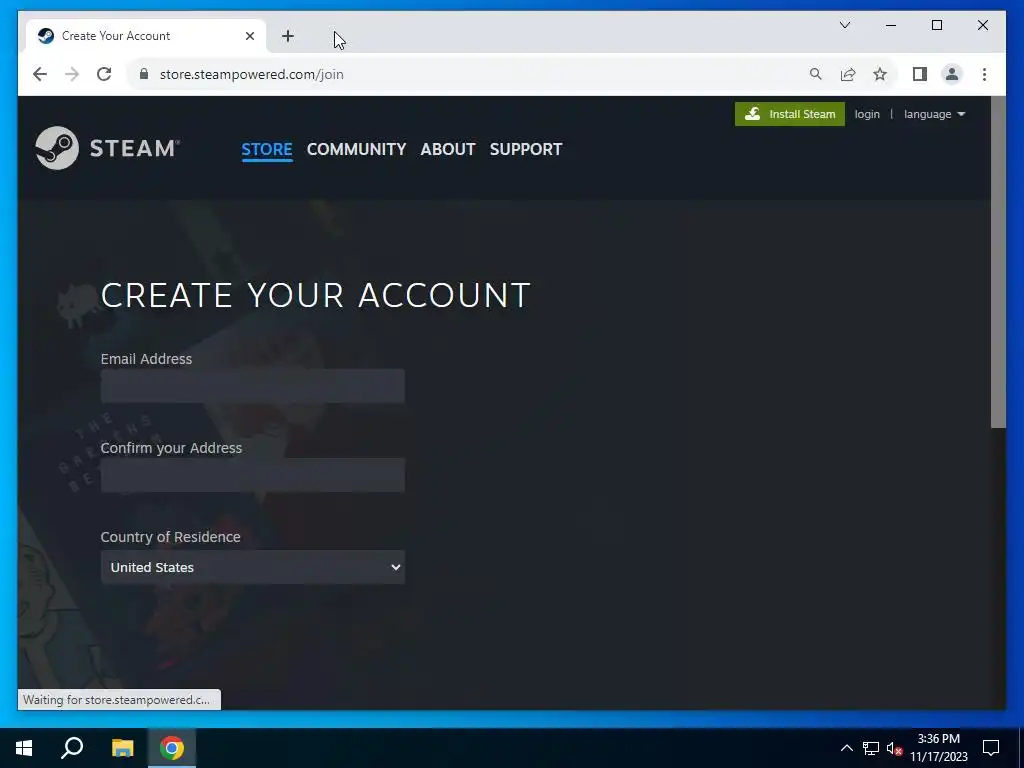The height and width of the screenshot is (768, 1024).
Task: Click the muted volume tray icon
Action: 894,748
